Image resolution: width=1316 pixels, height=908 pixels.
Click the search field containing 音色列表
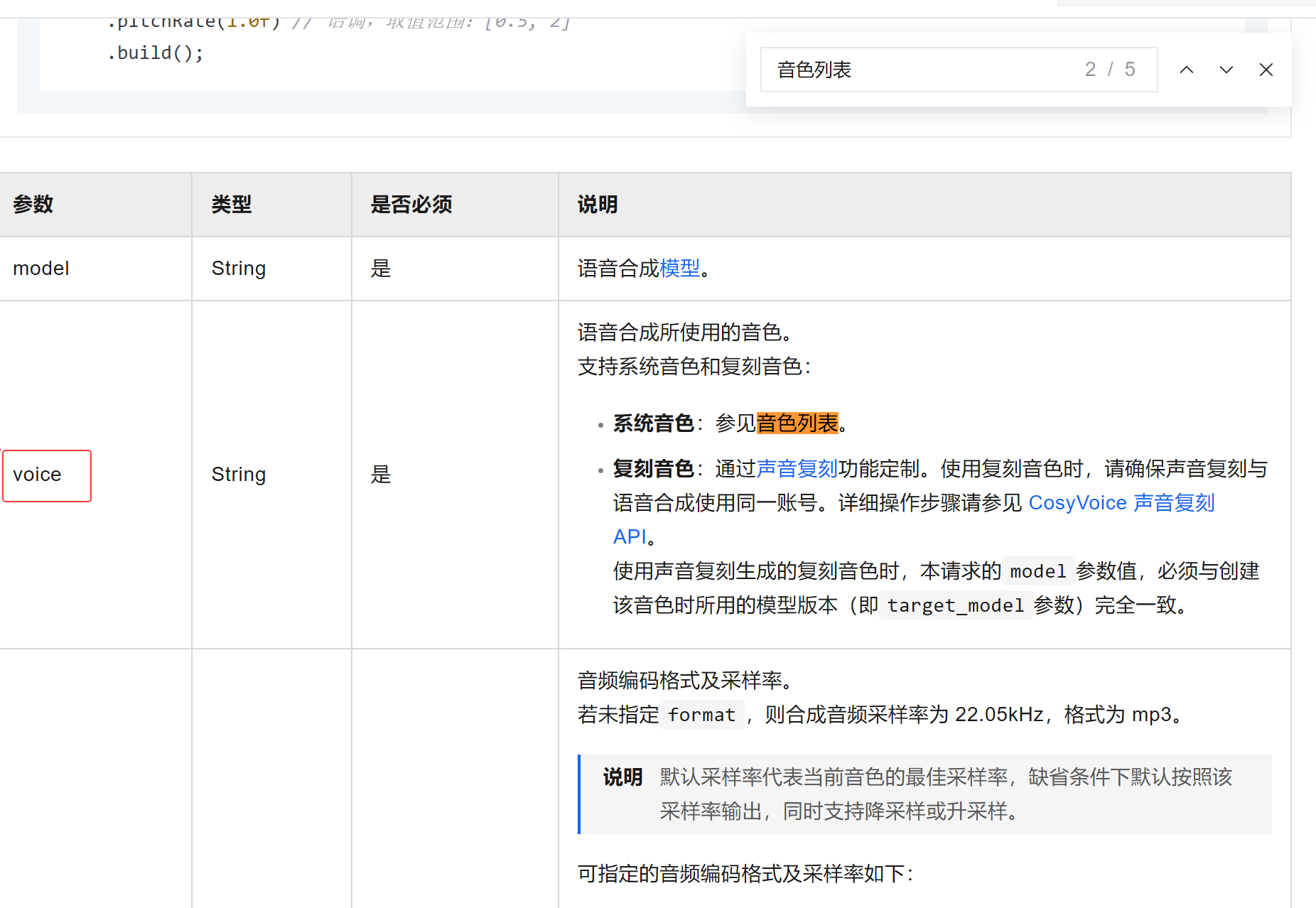959,70
